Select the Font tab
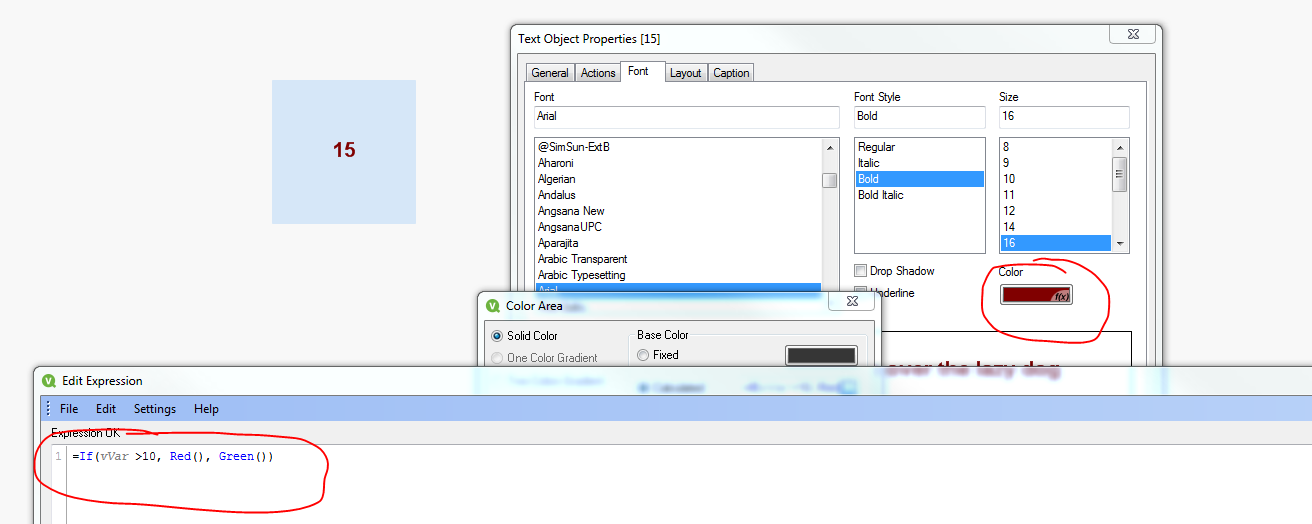This screenshot has width=1312, height=524. click(x=638, y=71)
